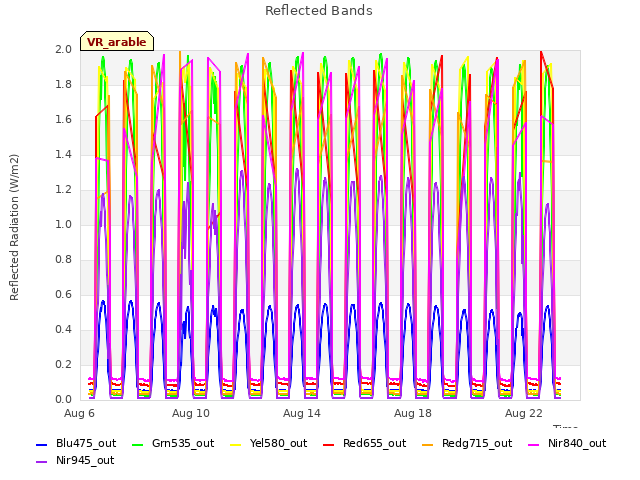This screenshot has height=480, width=640.
Task: Click the 1.6 y-axis tick label
Action: click(63, 120)
